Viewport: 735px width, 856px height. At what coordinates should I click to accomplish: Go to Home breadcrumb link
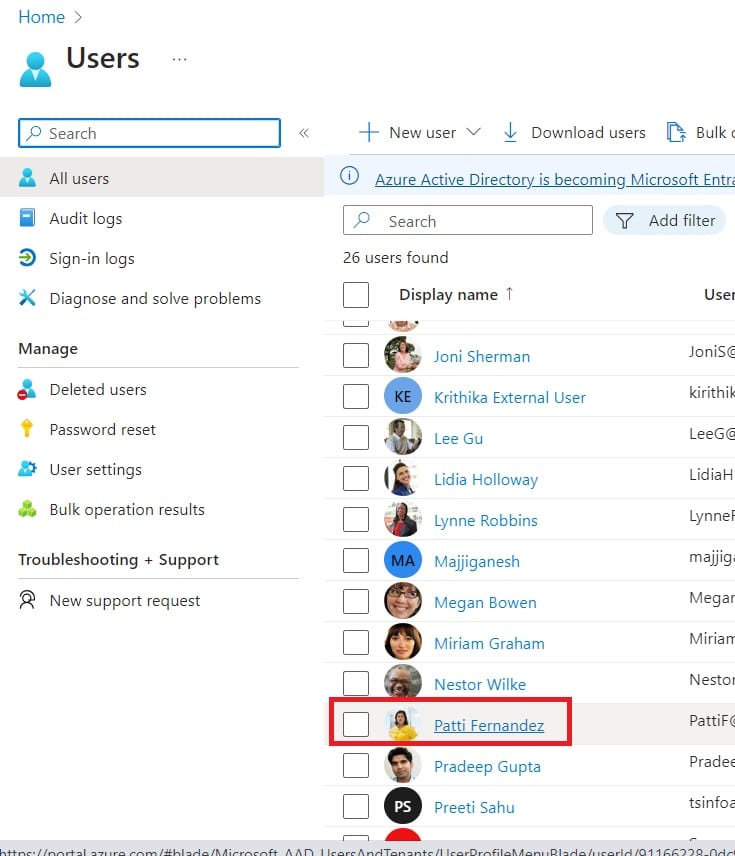(x=42, y=17)
